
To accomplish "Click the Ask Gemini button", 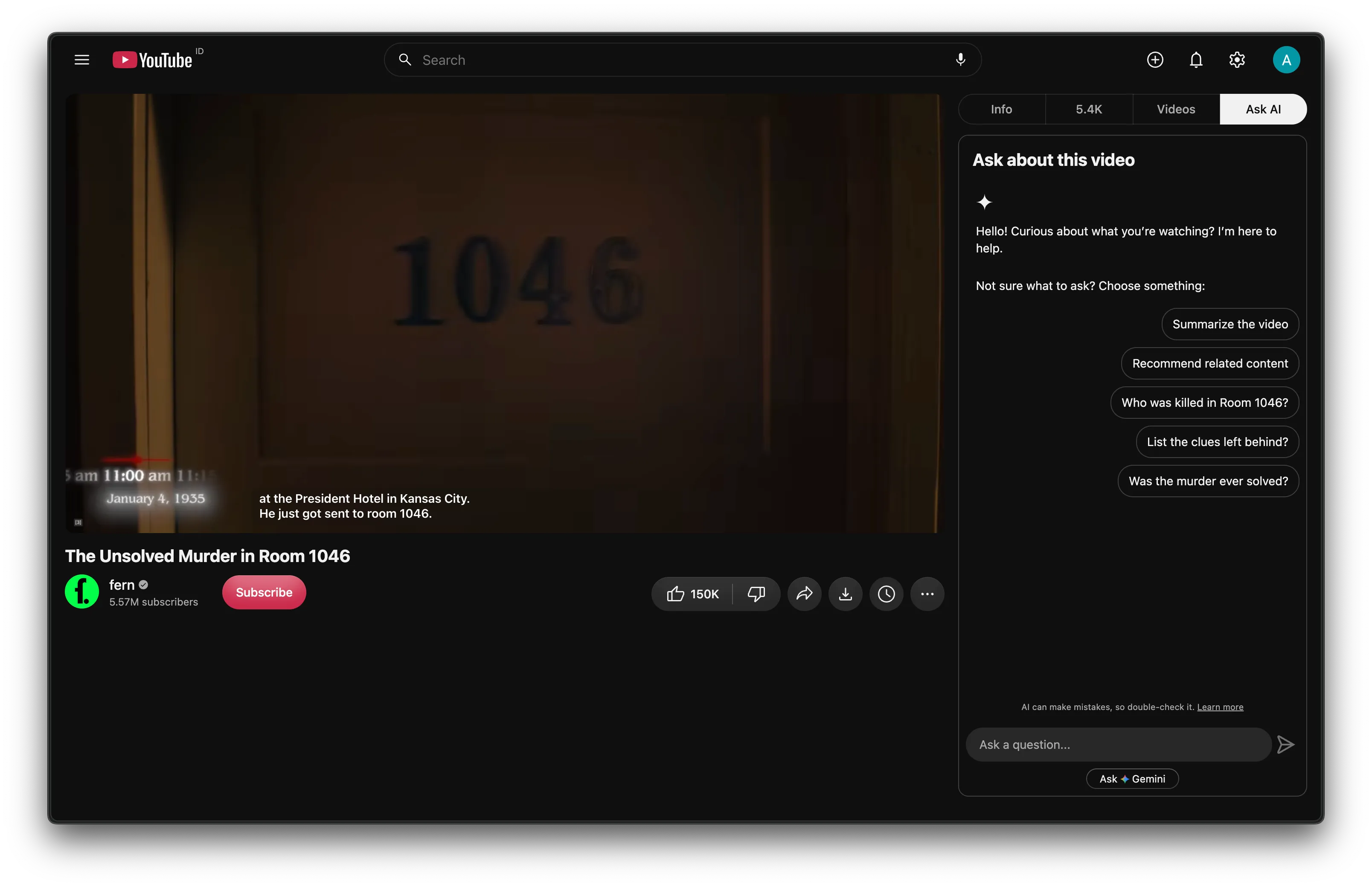I will (1132, 779).
